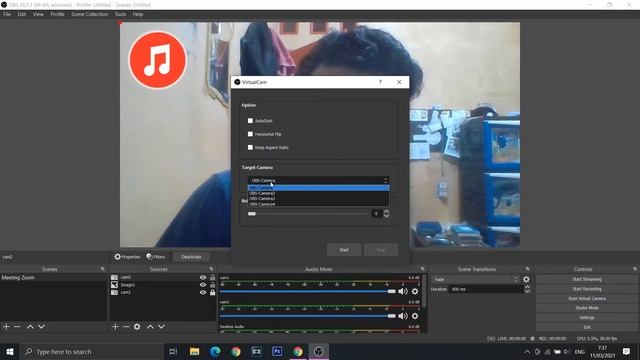
Task: Choose OBS-Camera3 from the dropdown list
Action: click(x=318, y=198)
